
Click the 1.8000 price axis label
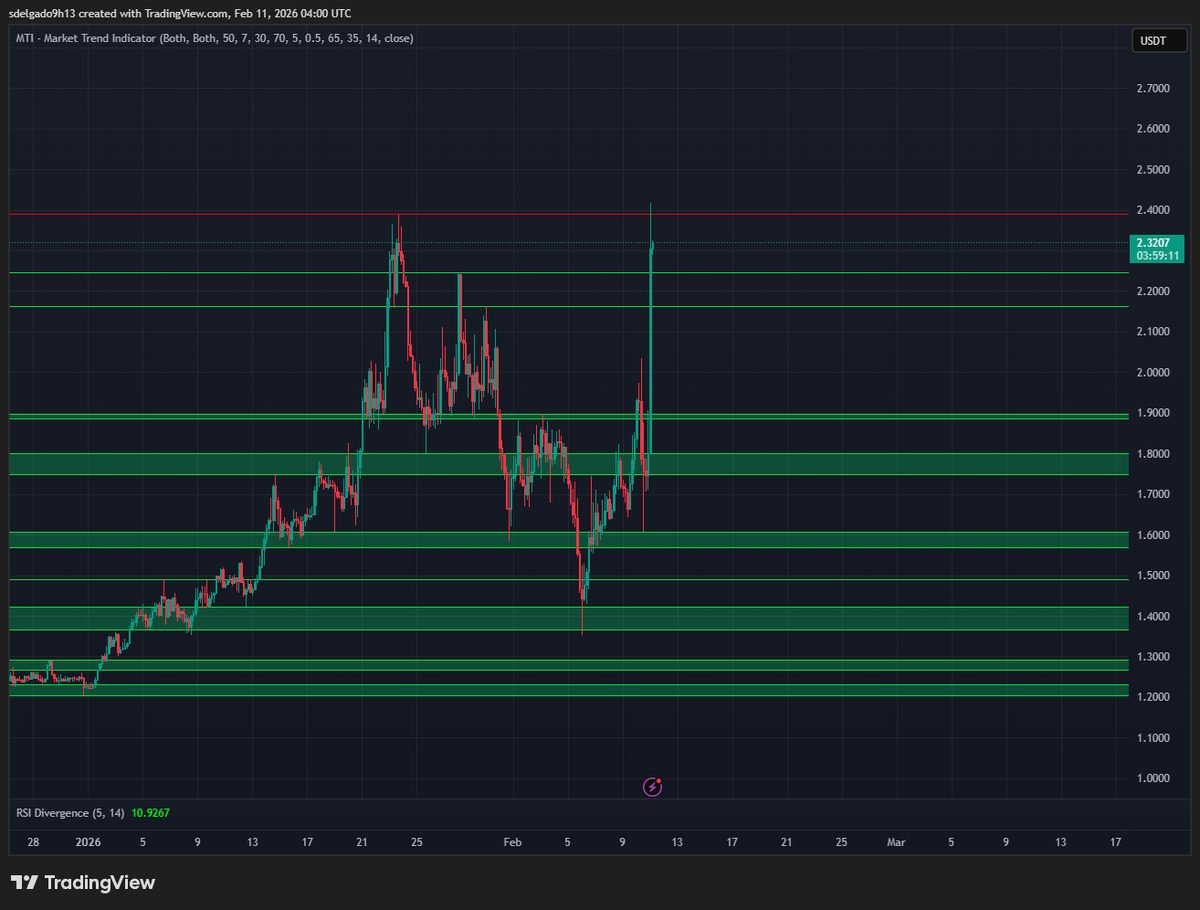coord(1153,454)
